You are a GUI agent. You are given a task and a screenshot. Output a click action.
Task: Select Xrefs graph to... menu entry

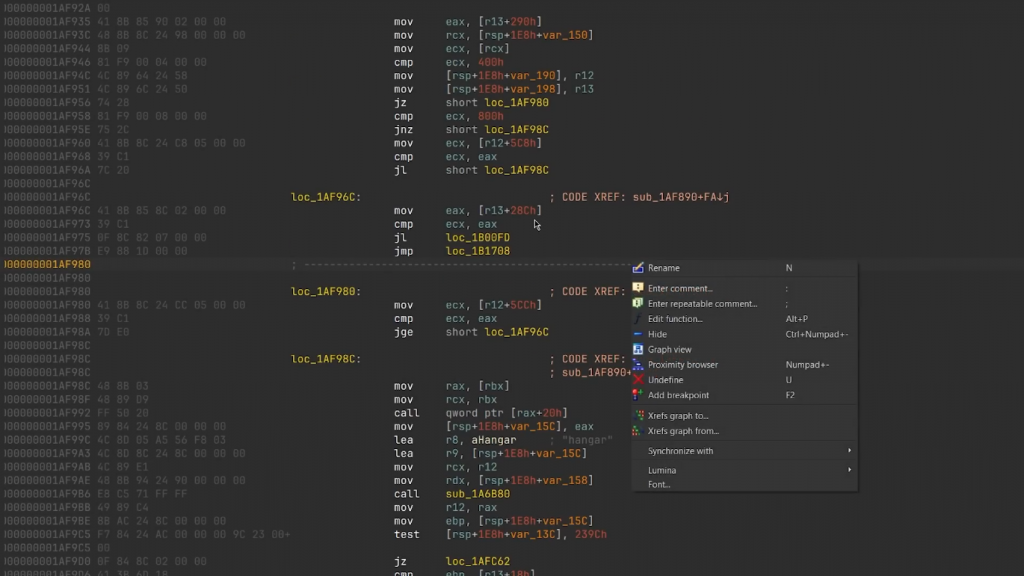677,416
